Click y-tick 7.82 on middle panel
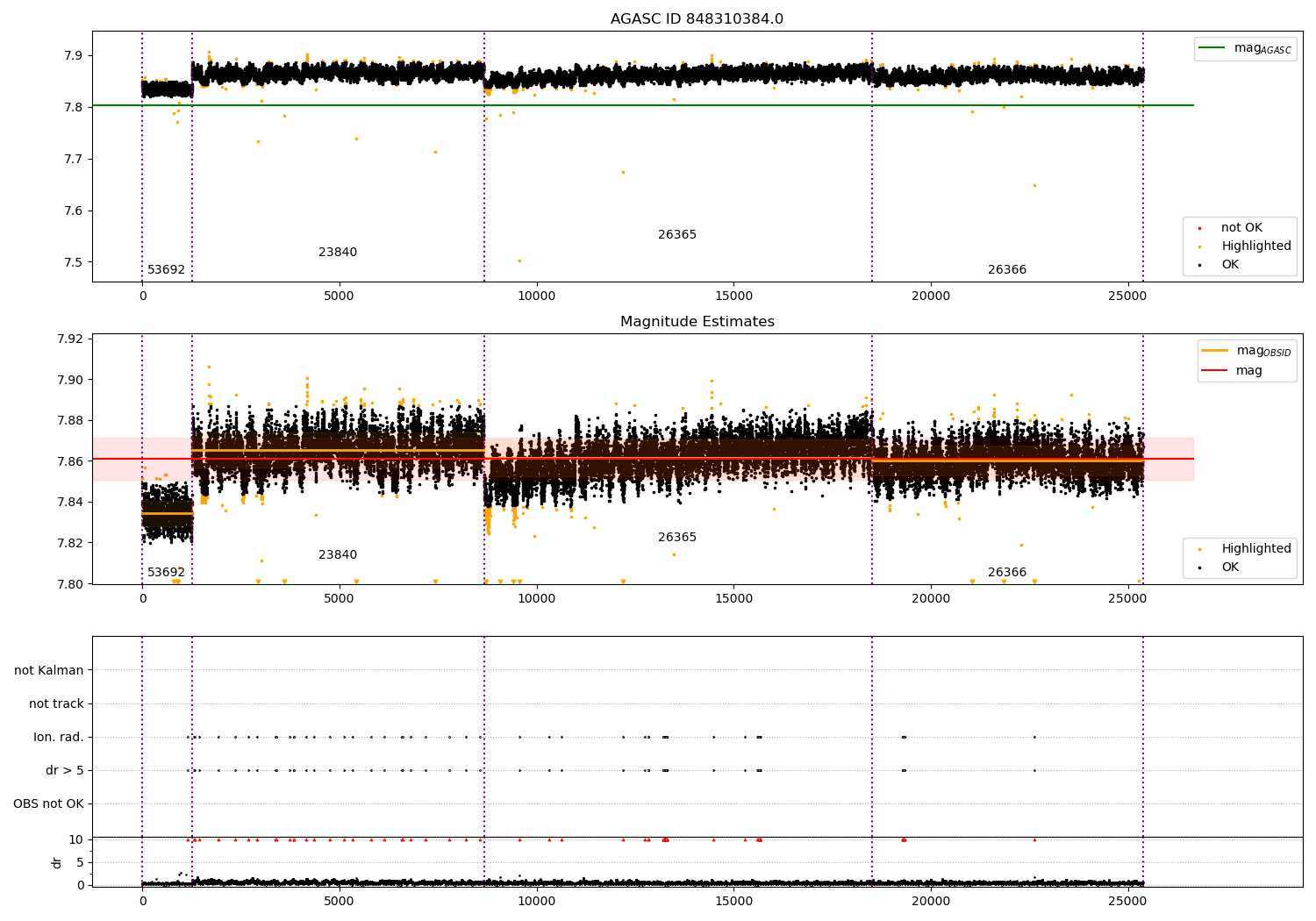Viewport: 1316px width, 921px height. pyautogui.click(x=69, y=544)
